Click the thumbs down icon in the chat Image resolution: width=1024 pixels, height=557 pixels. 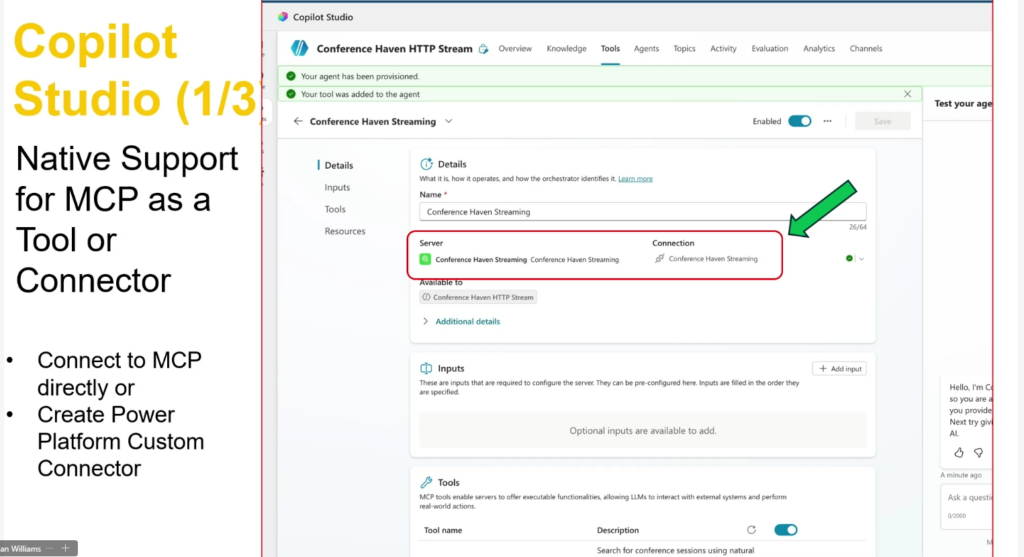click(x=978, y=452)
